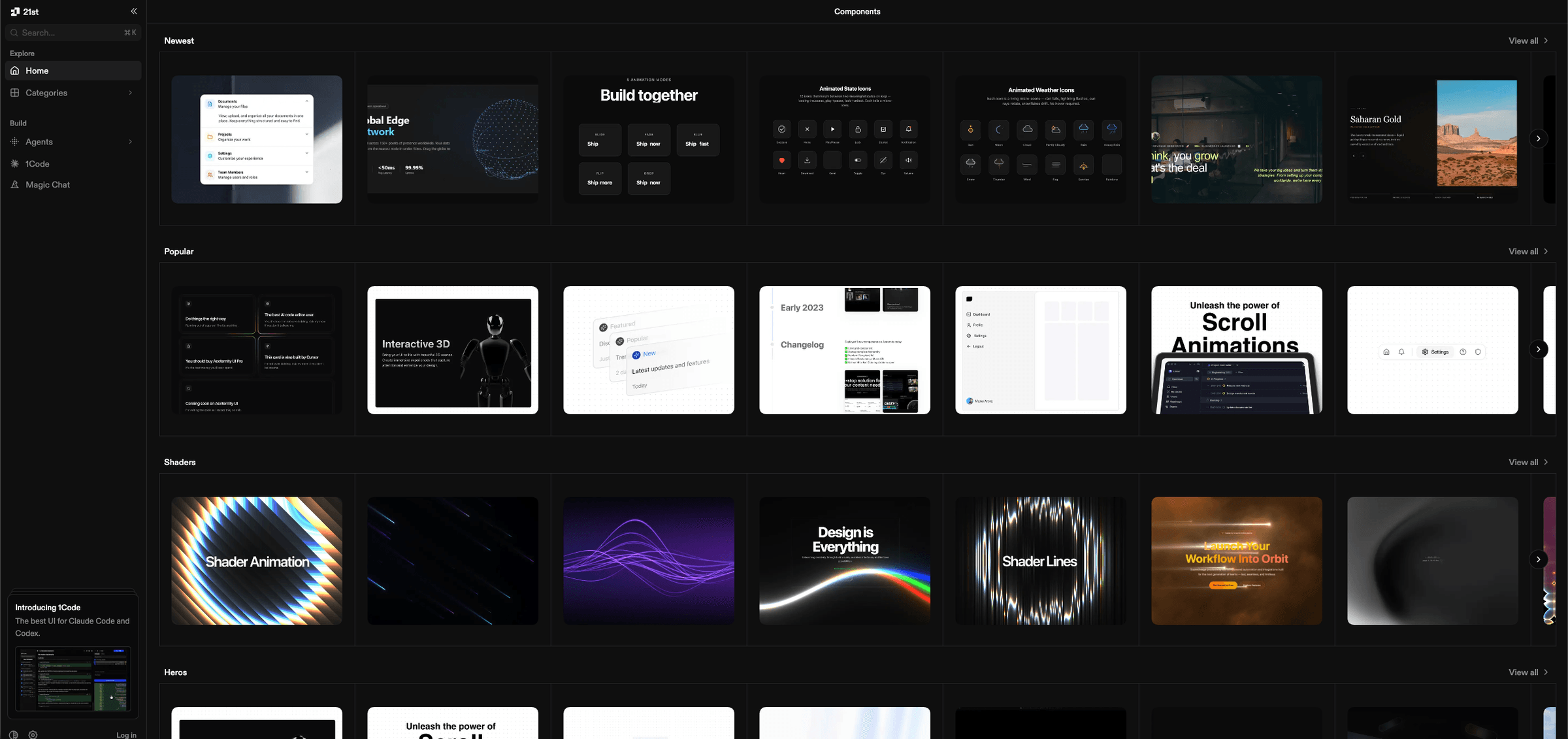Click the Ship fast button in Build together
The image size is (1568, 739).
point(698,140)
